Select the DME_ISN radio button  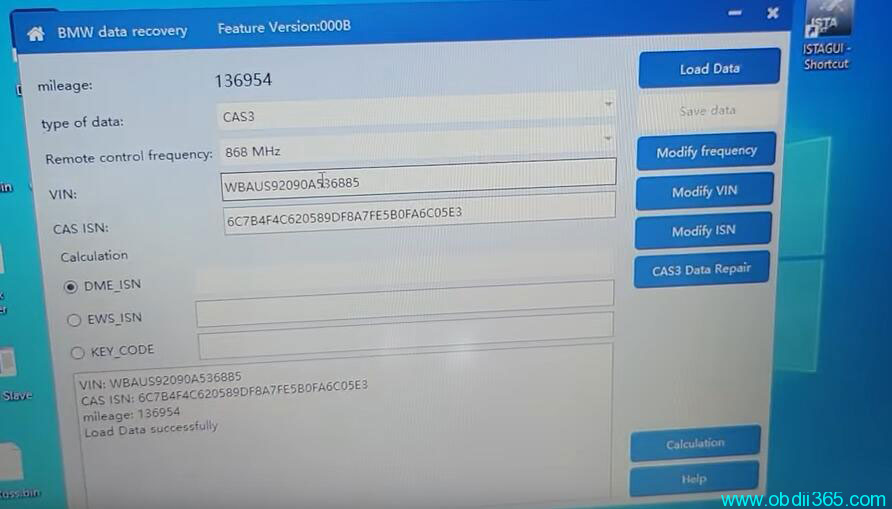[x=71, y=287]
